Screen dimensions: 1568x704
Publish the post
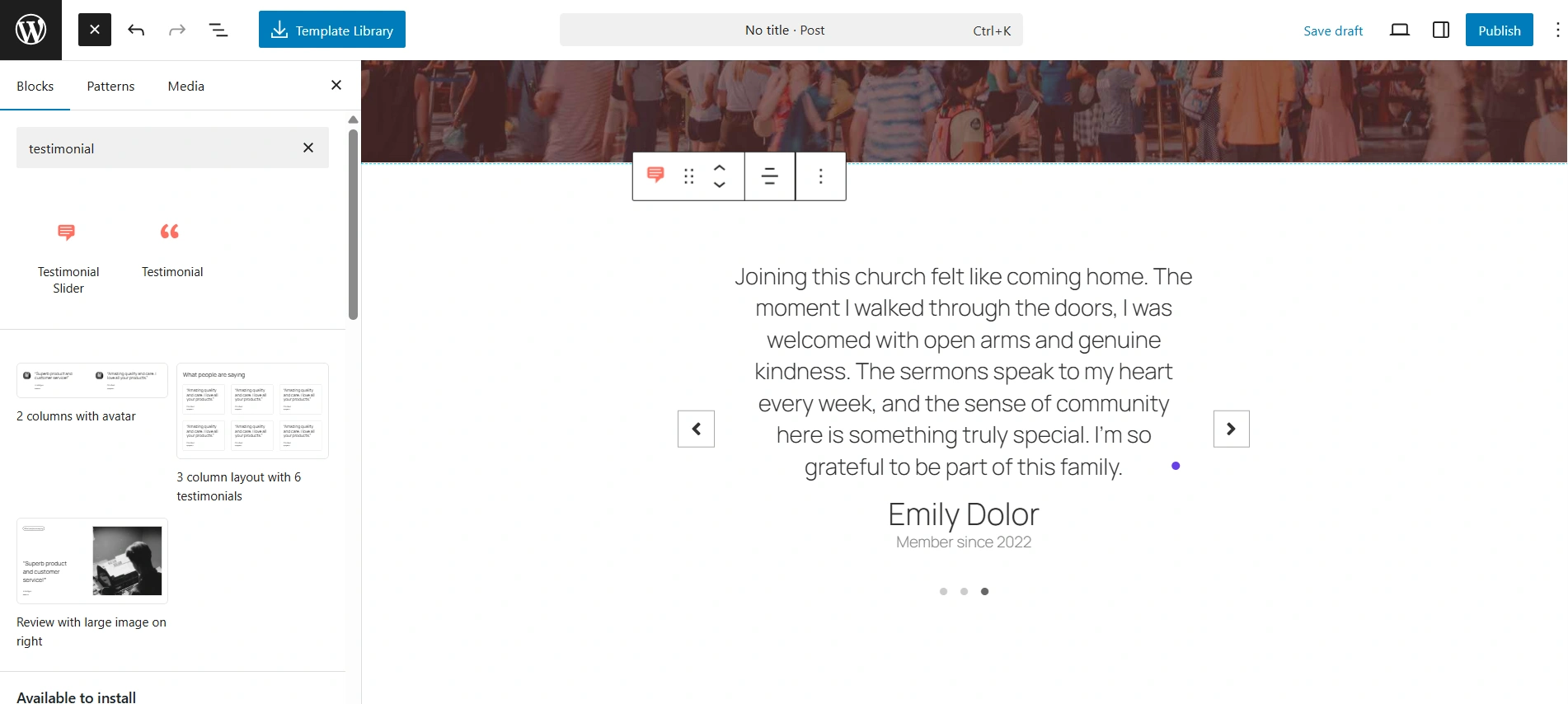click(1500, 30)
